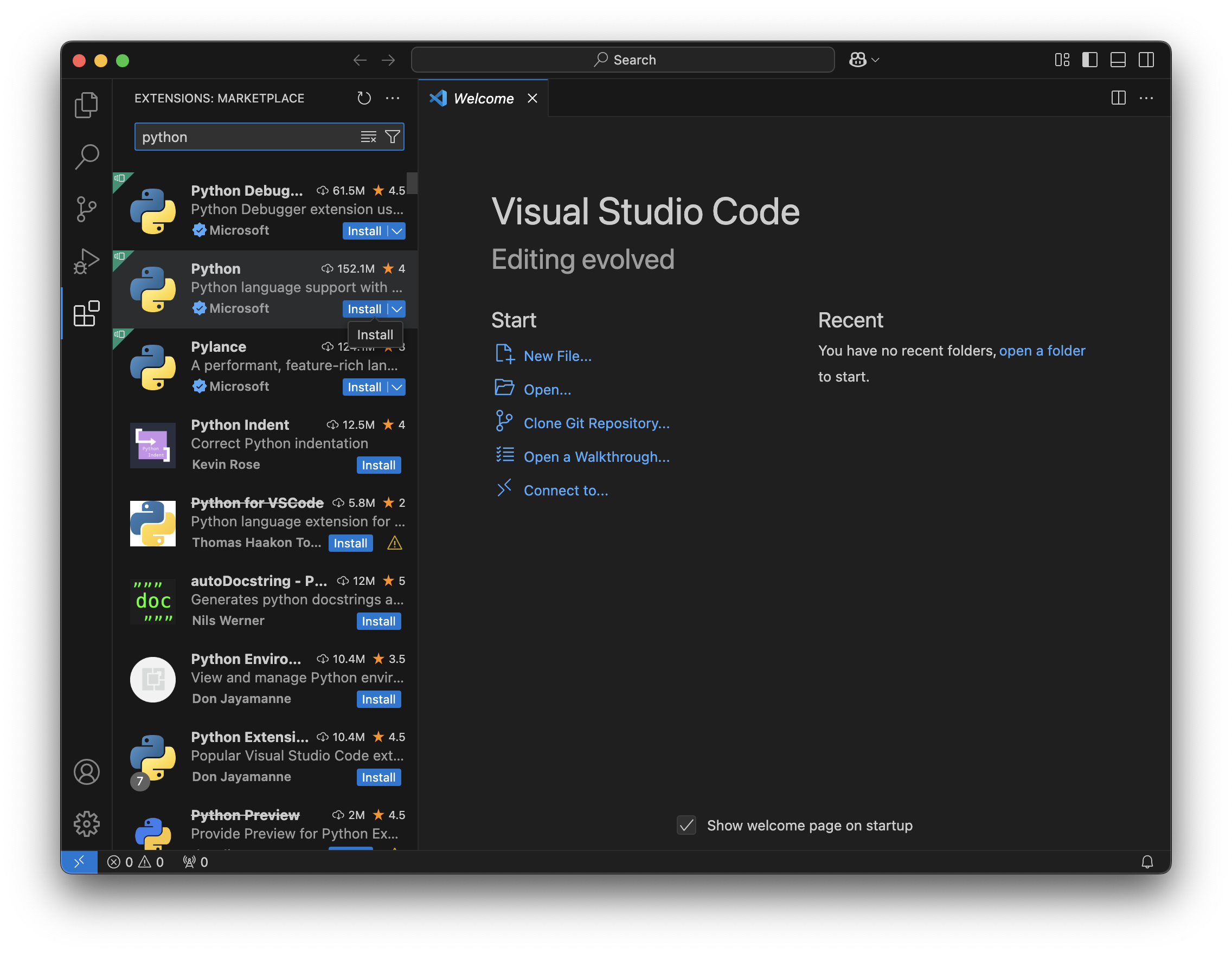This screenshot has width=1232, height=954.
Task: Select the Welcome tab
Action: click(483, 99)
